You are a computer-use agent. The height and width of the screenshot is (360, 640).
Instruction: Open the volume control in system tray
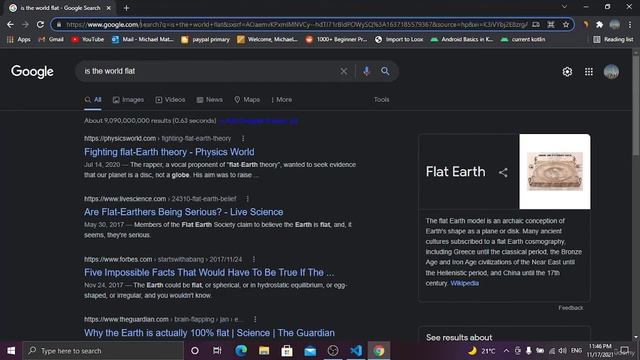(562, 351)
